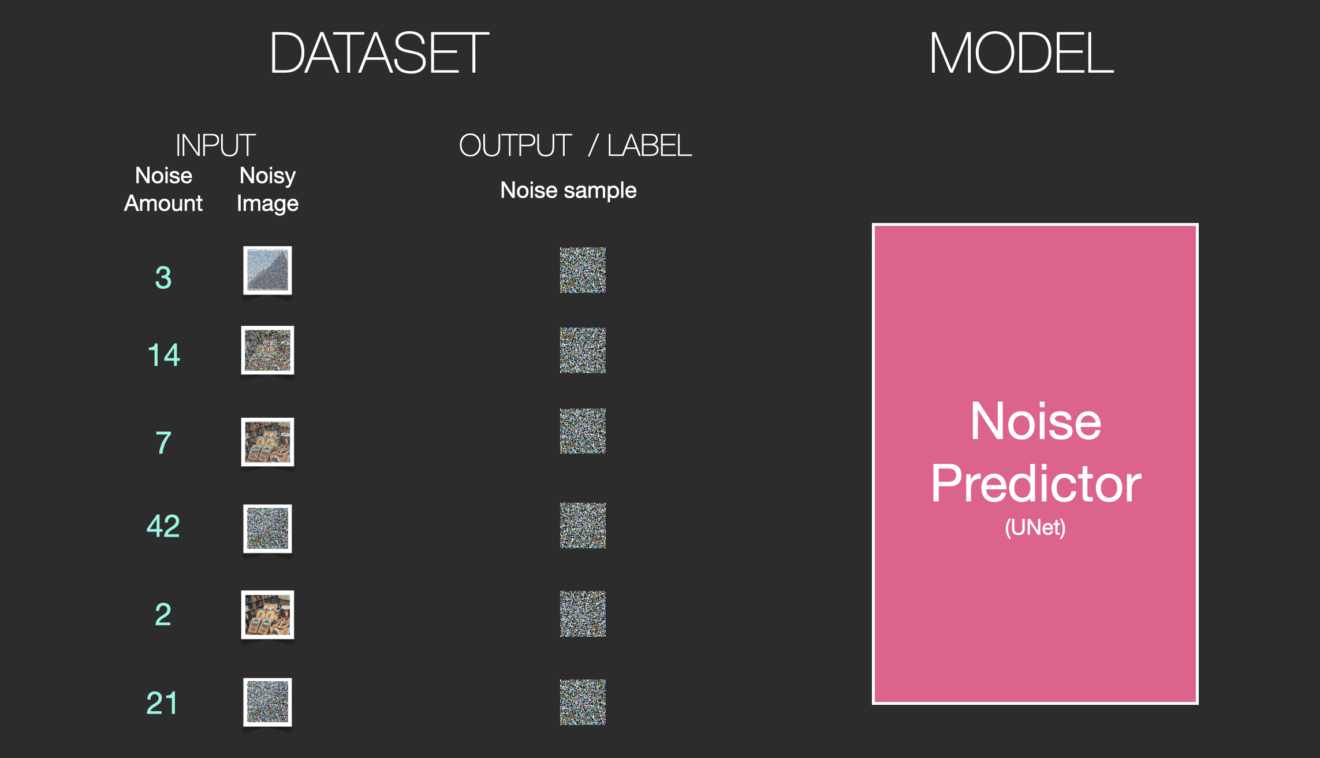
Task: Click the noise sample in the row with 7
Action: pyautogui.click(x=583, y=431)
